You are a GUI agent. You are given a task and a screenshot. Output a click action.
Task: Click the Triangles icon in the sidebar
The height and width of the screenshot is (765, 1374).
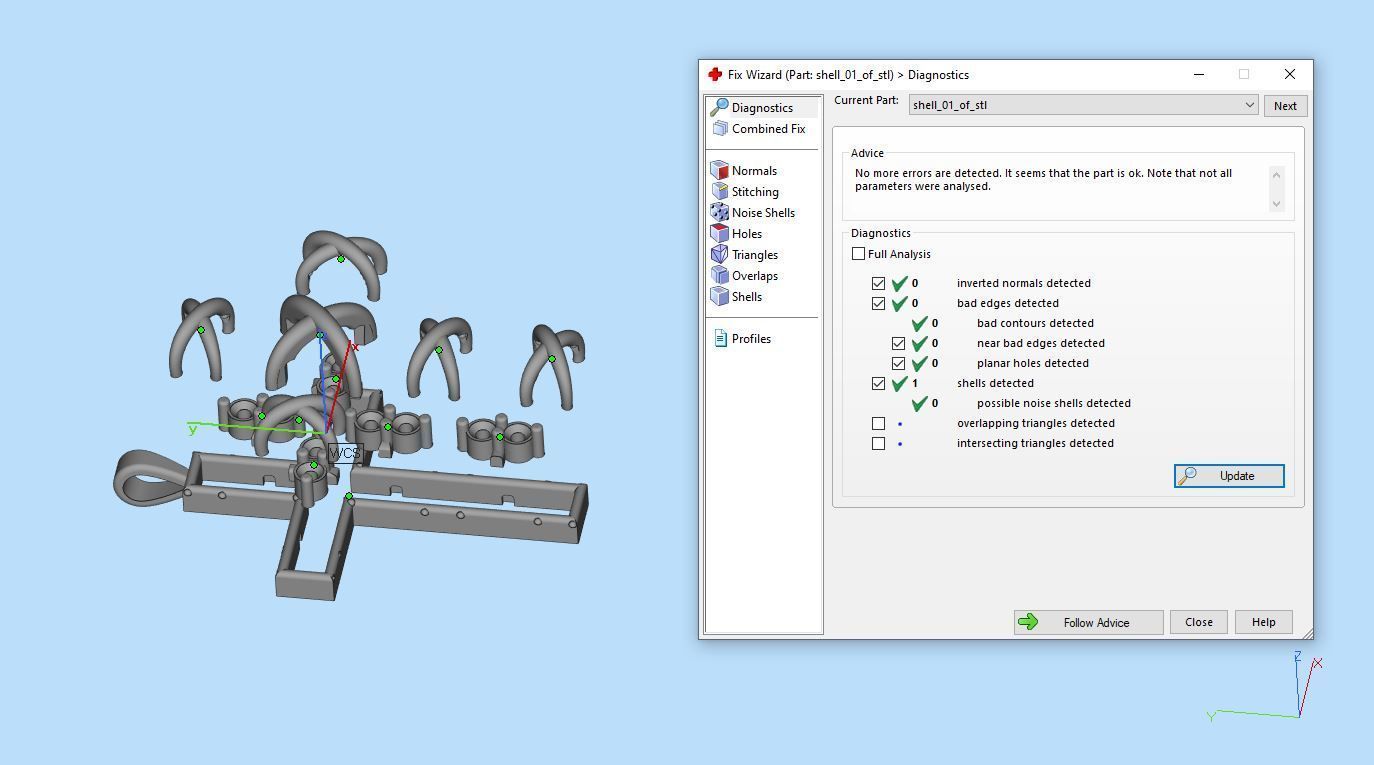tap(719, 254)
